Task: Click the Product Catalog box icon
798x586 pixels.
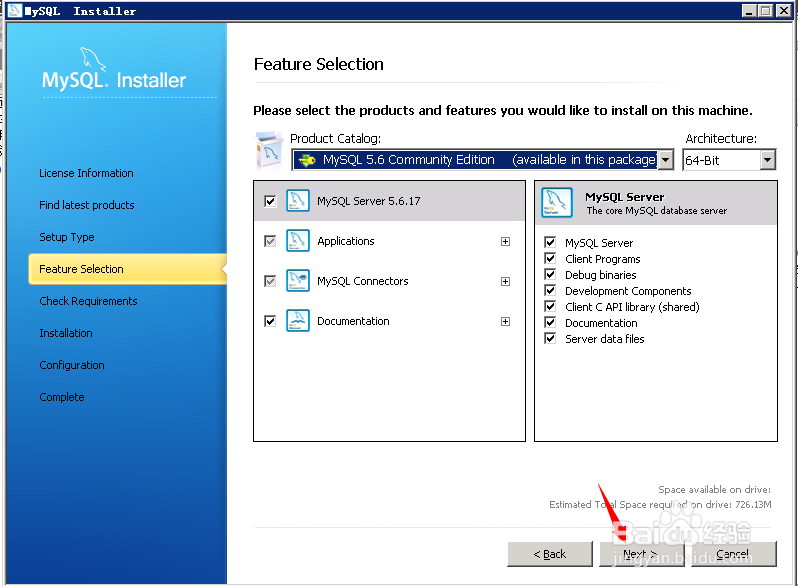Action: (269, 150)
